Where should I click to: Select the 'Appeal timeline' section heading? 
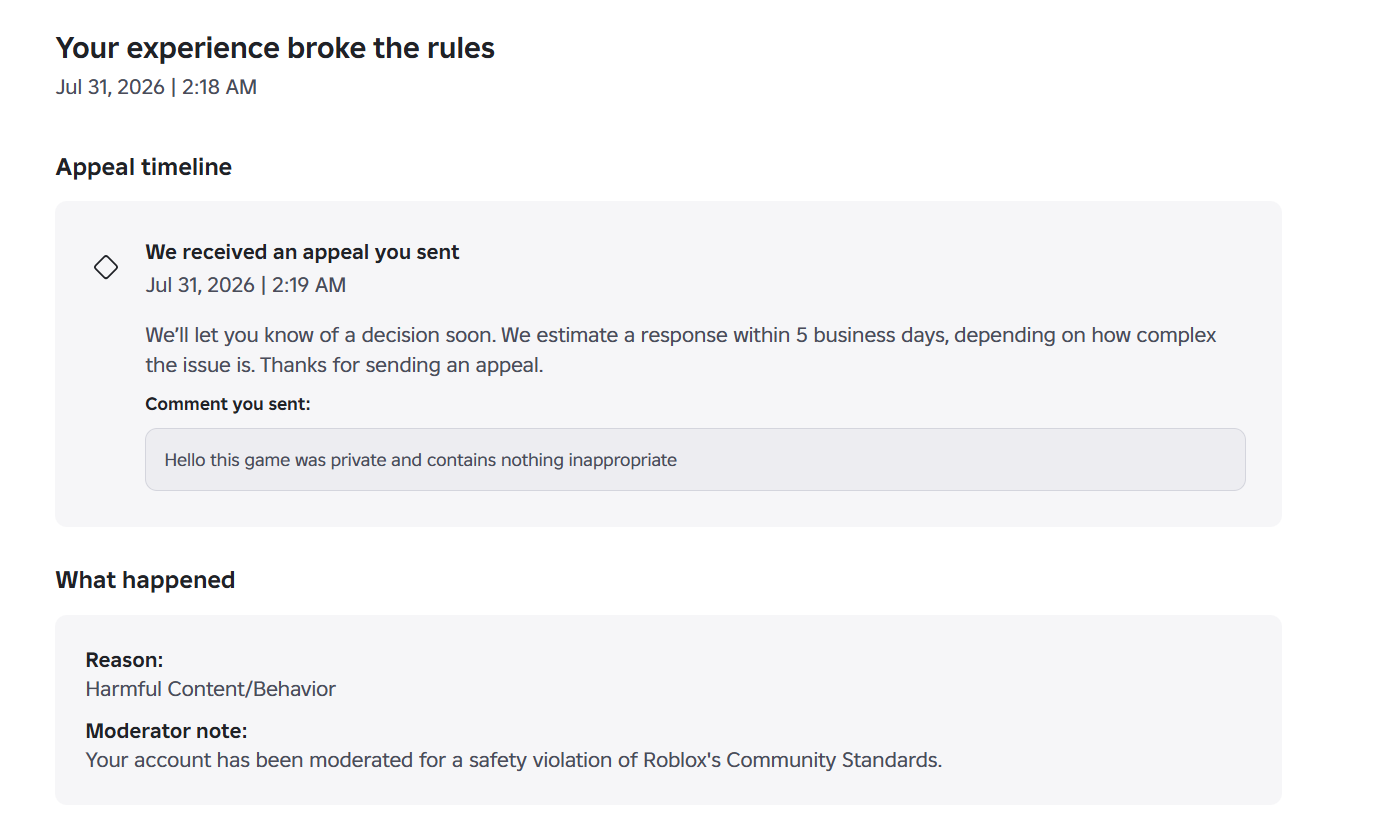[x=144, y=167]
